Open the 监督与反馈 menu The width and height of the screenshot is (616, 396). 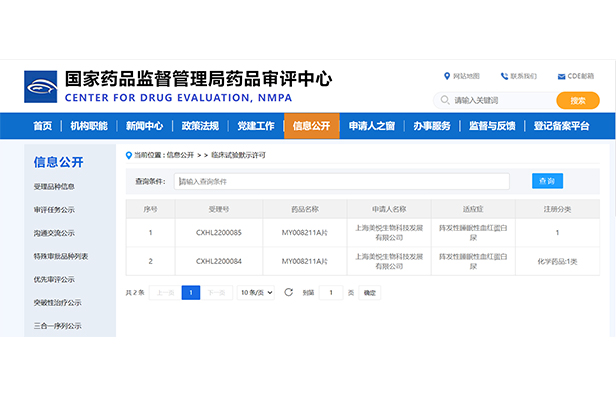coord(492,126)
